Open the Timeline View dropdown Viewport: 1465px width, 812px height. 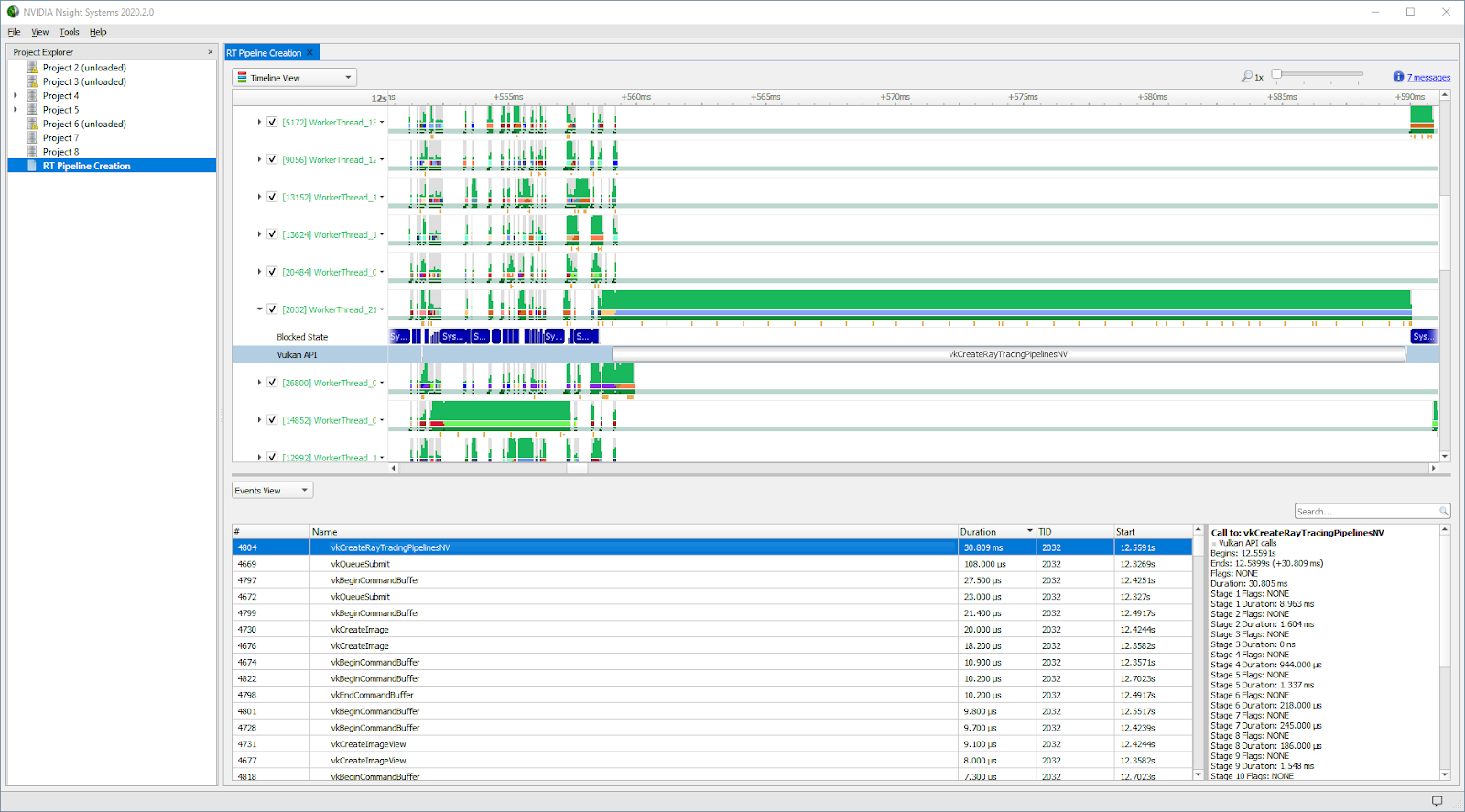tap(294, 78)
